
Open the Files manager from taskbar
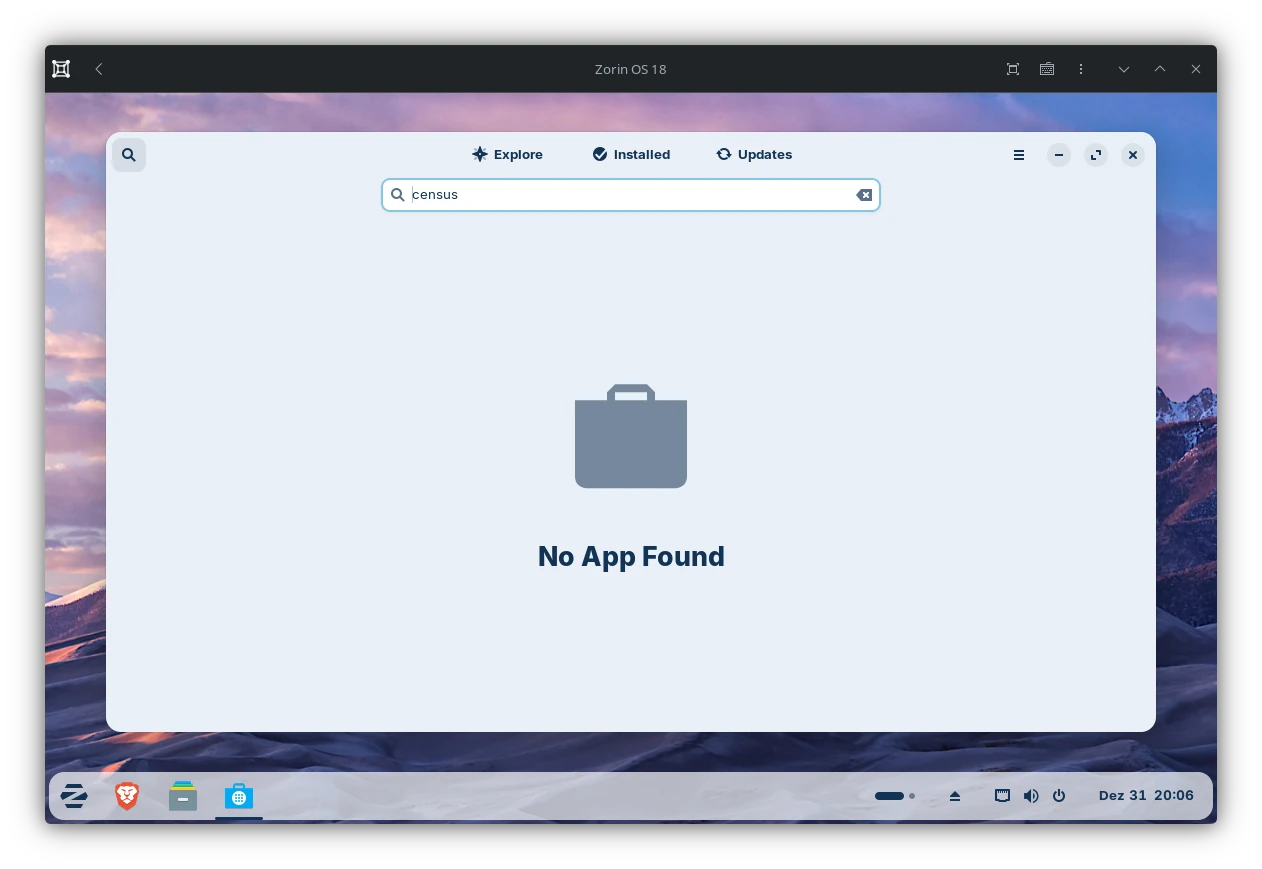point(183,796)
